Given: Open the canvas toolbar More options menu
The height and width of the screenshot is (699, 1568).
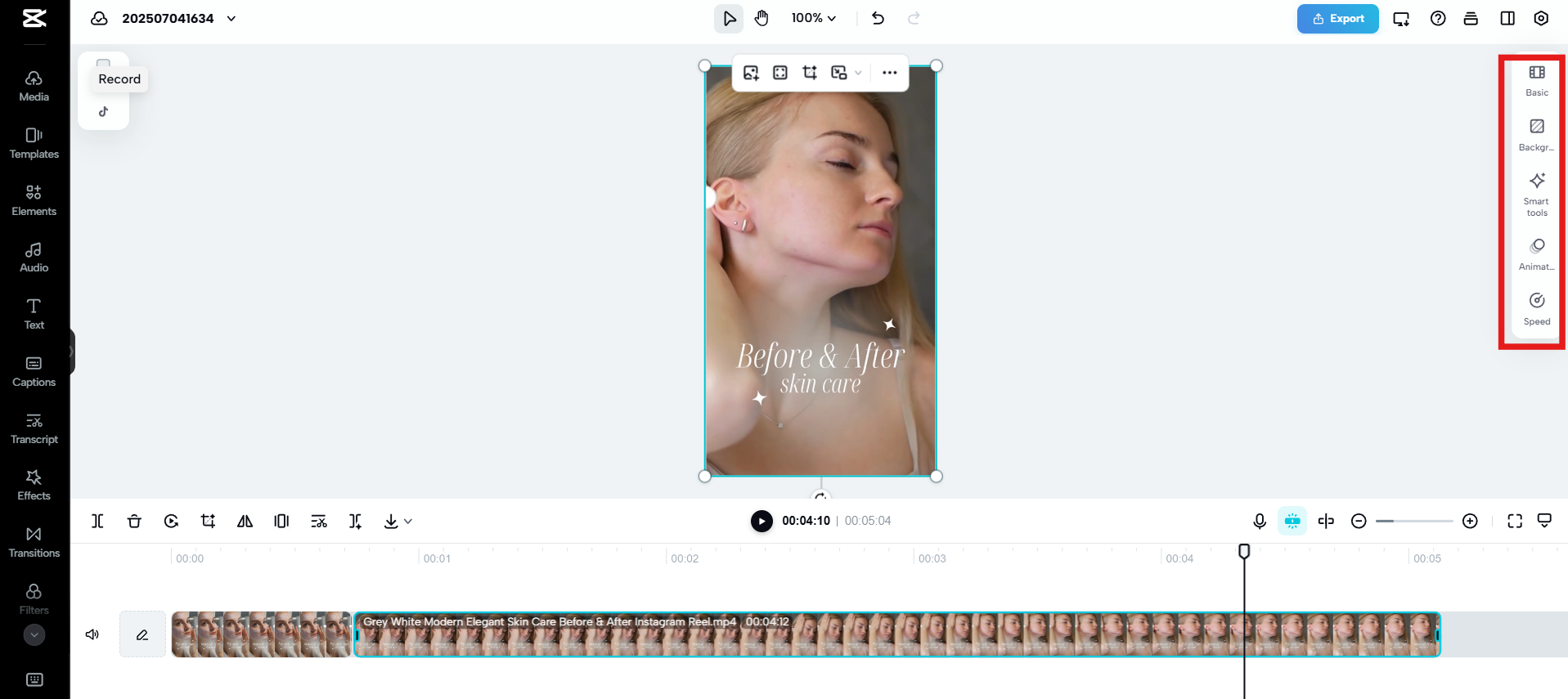Looking at the screenshot, I should 890,73.
